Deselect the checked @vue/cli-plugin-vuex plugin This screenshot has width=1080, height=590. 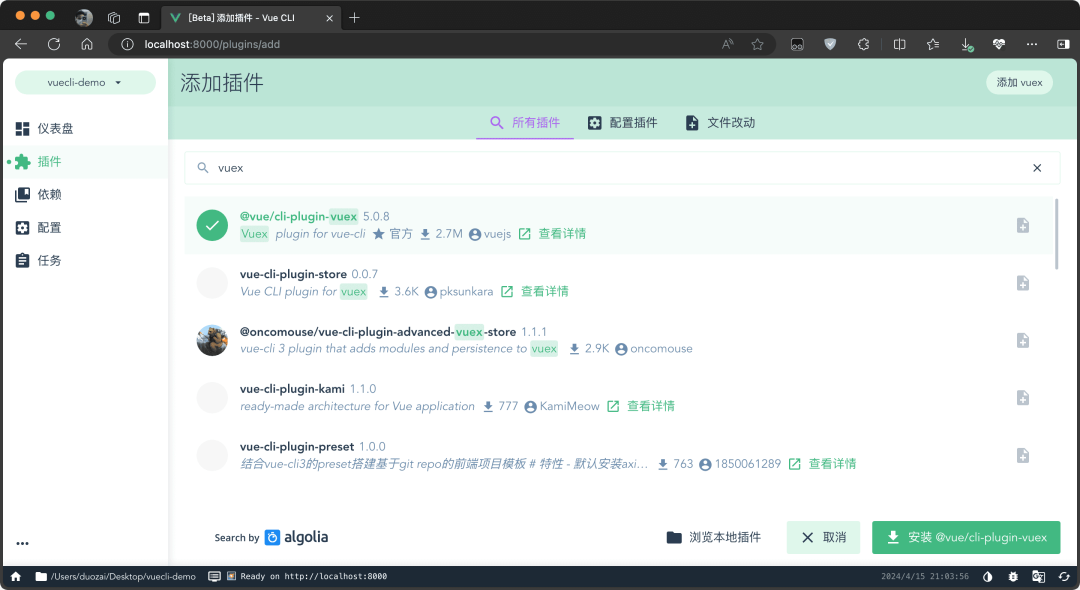pyautogui.click(x=212, y=225)
